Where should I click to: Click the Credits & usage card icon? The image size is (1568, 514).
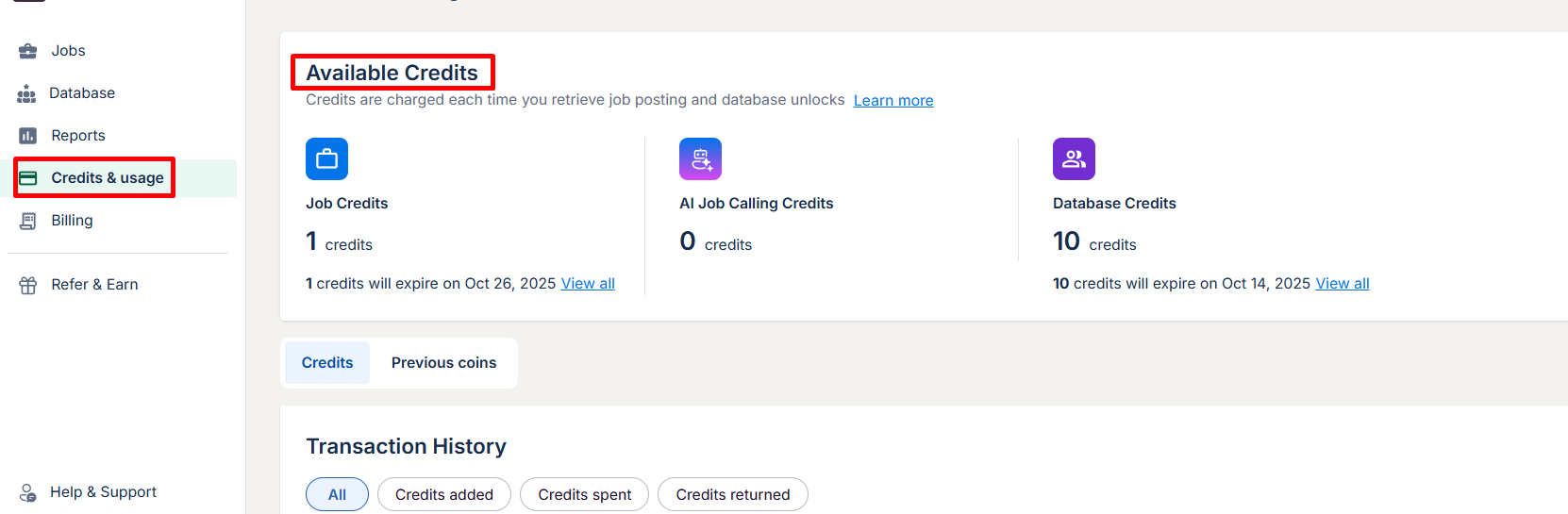pos(28,178)
